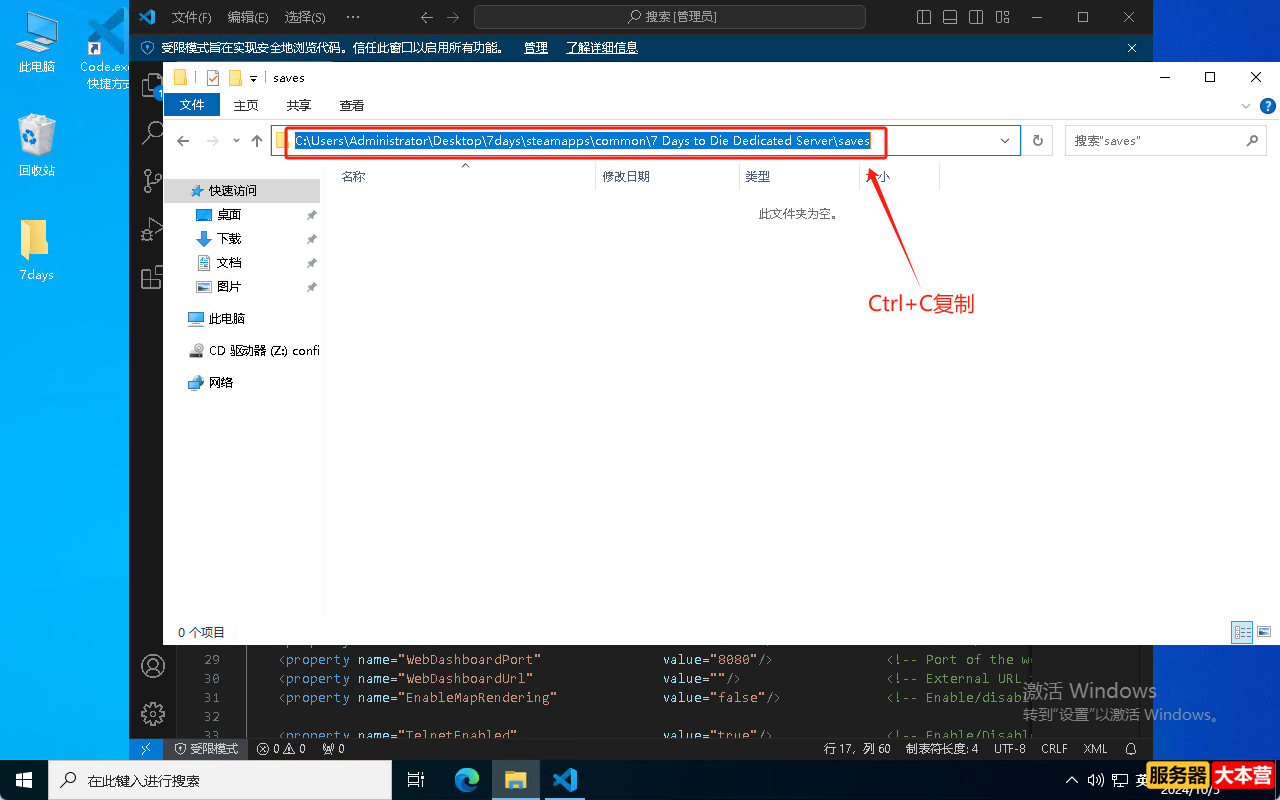Open VS Code Explorer activity bar icon
The image size is (1280, 800).
[152, 84]
